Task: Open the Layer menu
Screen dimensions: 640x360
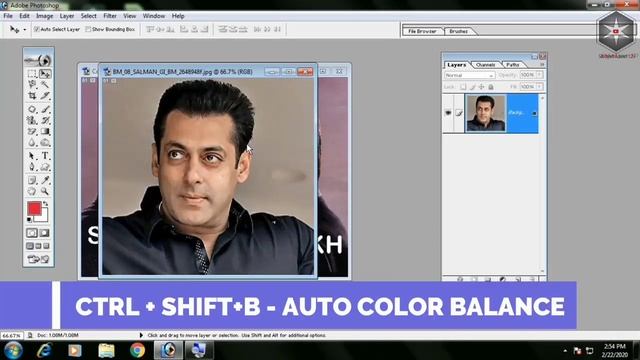Action: [67, 16]
